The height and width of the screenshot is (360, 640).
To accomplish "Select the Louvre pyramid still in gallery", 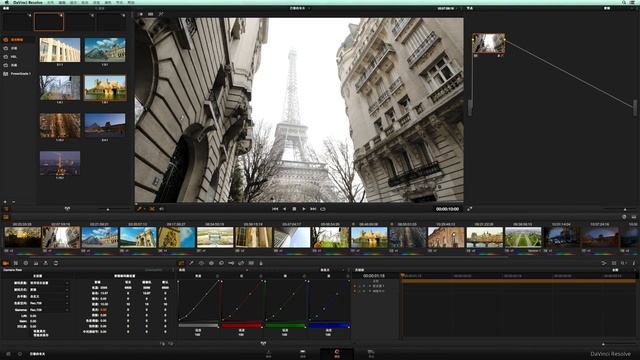I will pyautogui.click(x=105, y=50).
